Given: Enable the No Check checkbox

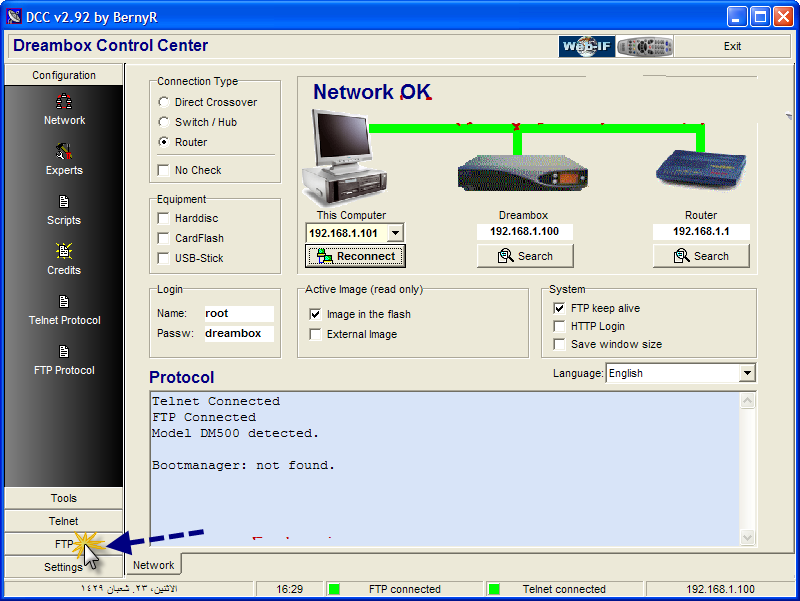Looking at the screenshot, I should [x=163, y=170].
